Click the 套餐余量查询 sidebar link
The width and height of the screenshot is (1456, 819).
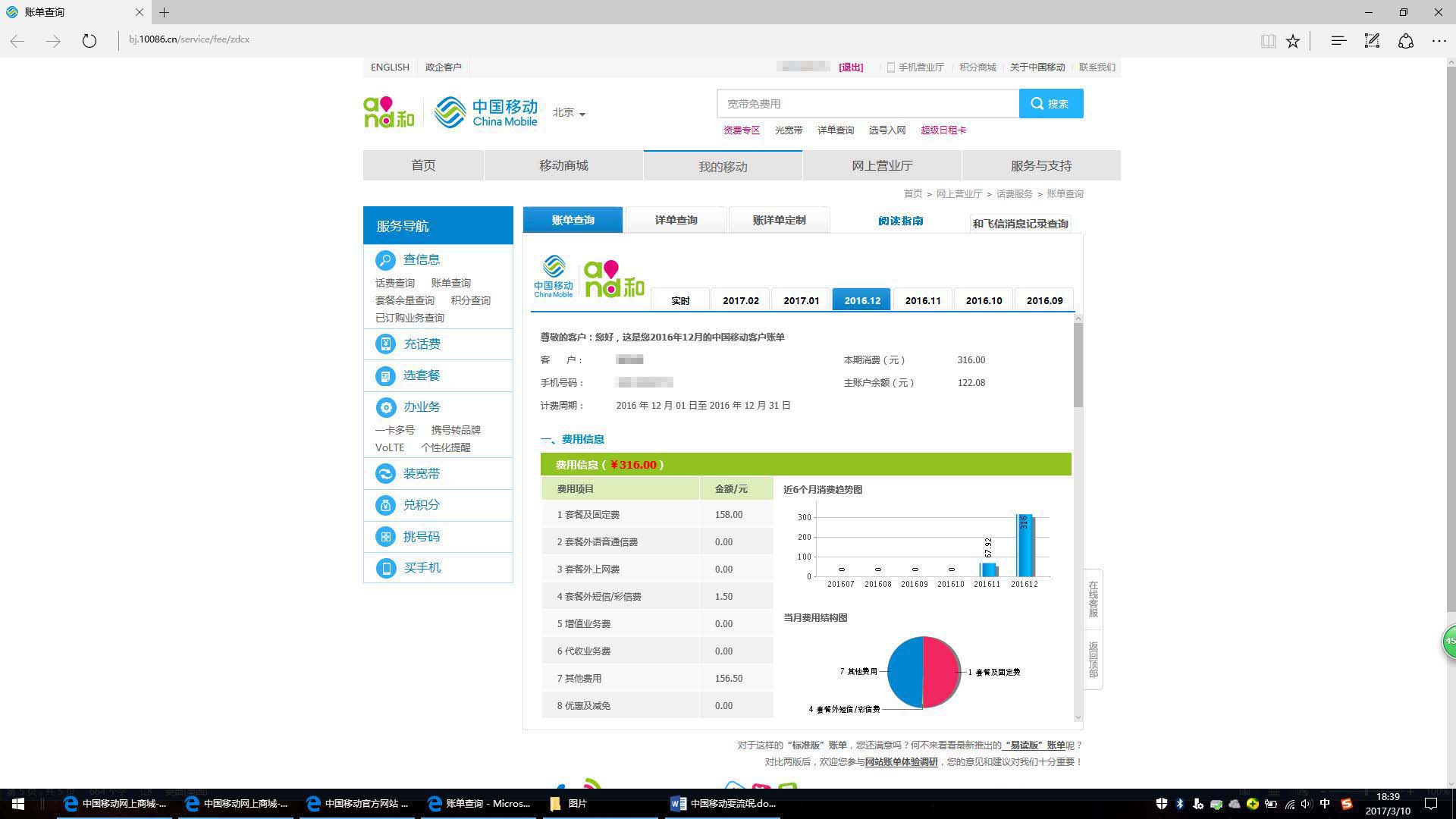[405, 300]
